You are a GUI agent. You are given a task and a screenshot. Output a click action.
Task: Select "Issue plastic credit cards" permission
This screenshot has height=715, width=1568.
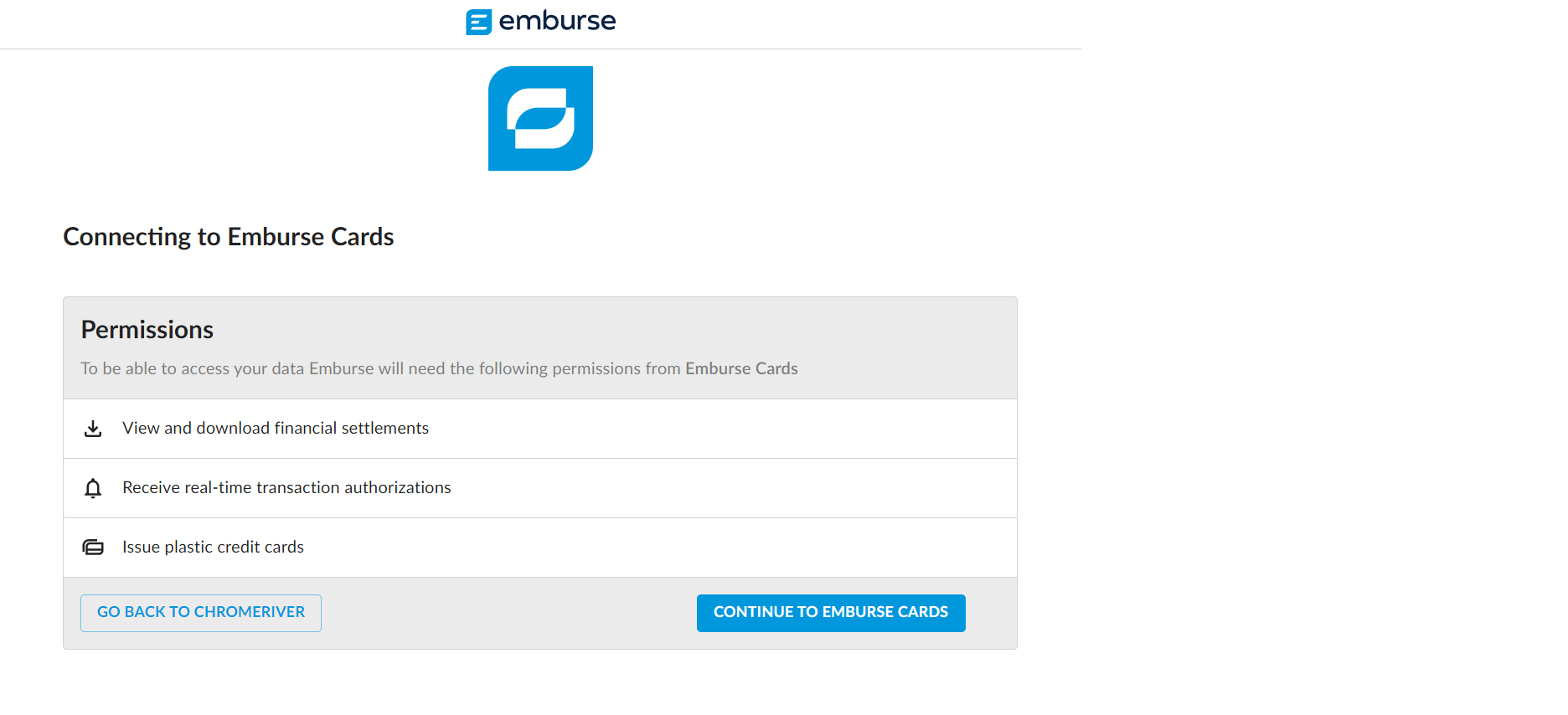click(213, 547)
